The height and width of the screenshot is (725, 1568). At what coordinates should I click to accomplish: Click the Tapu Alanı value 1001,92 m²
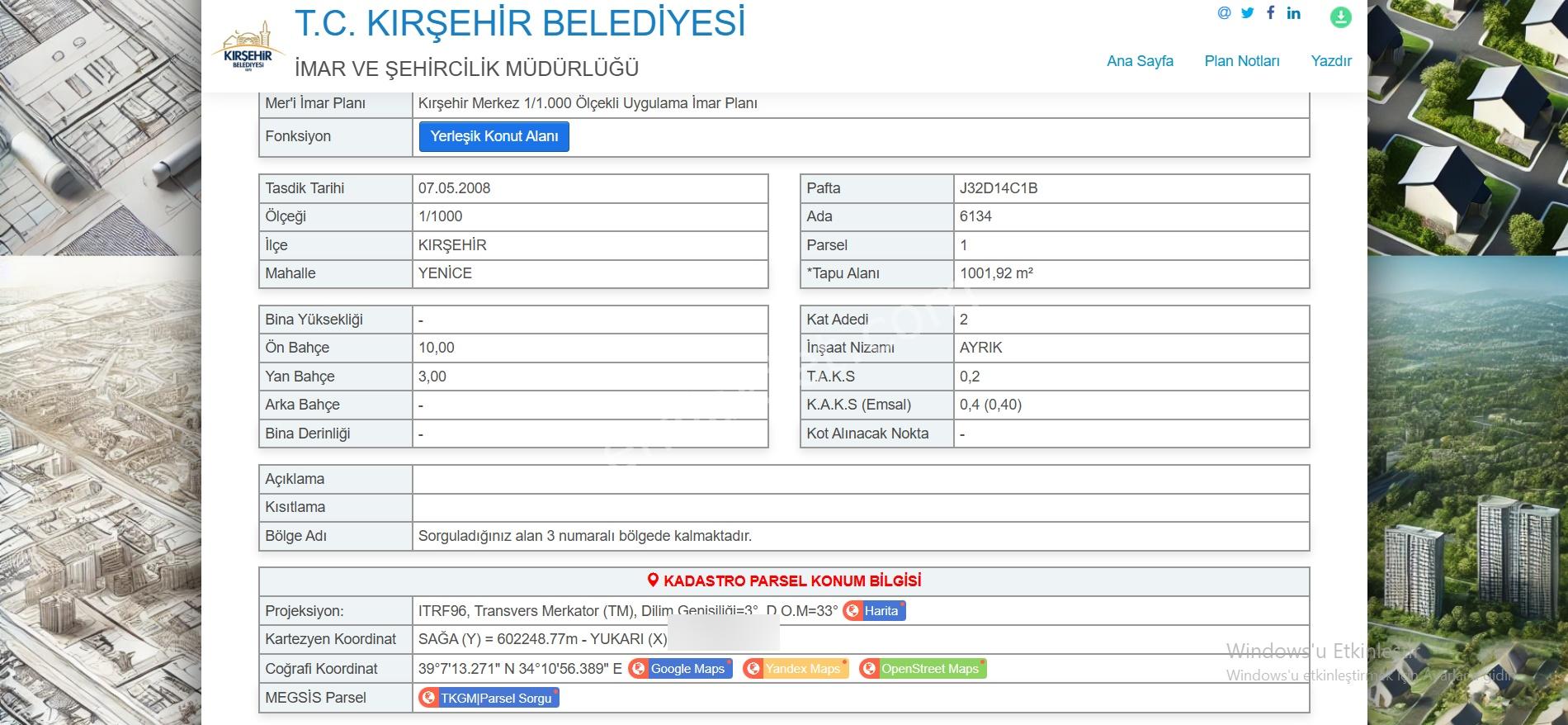(996, 273)
